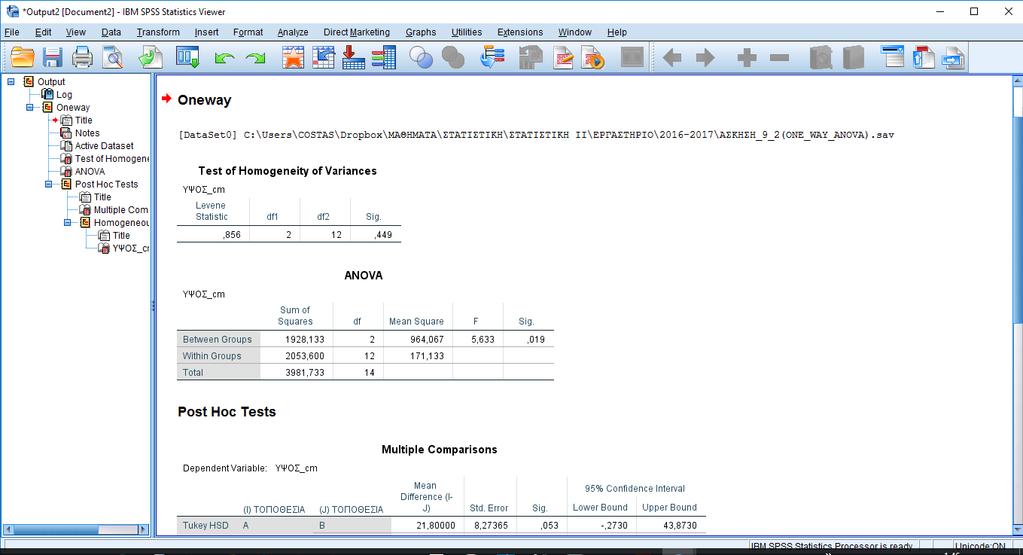Click the Designate Window icon
The image size is (1023, 555).
click(x=530, y=58)
